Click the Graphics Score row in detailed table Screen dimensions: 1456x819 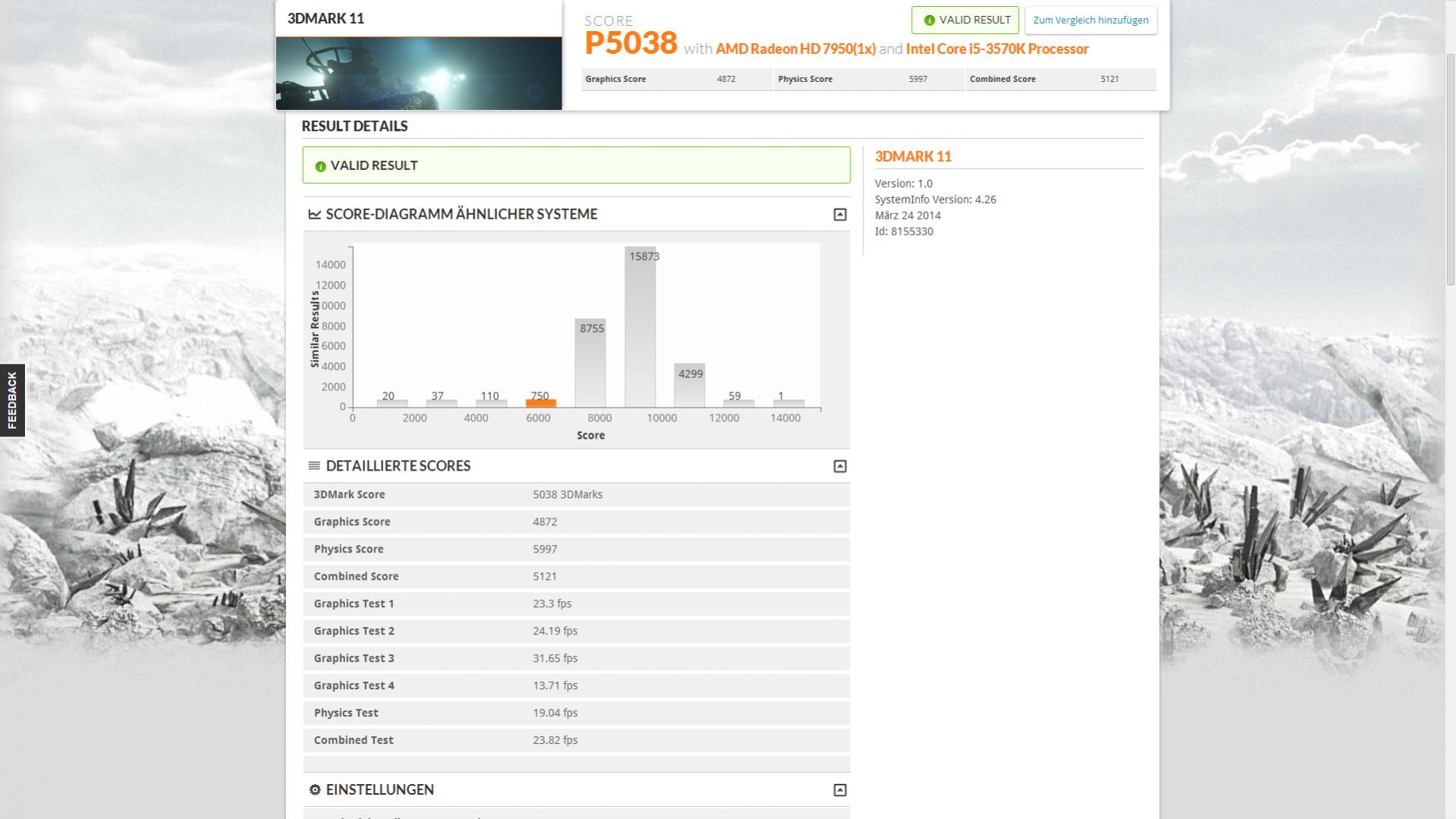click(576, 521)
